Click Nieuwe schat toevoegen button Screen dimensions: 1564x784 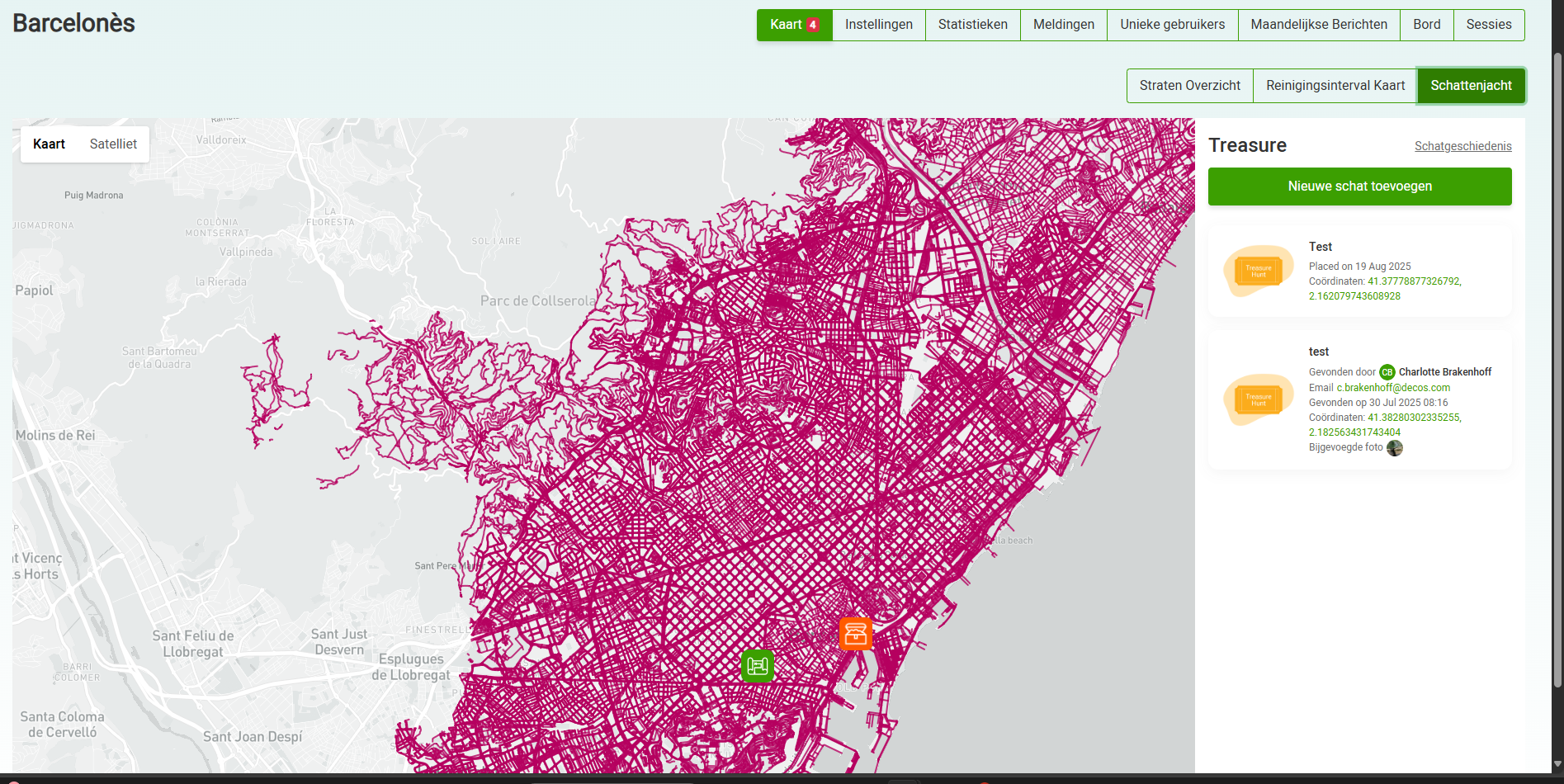pyautogui.click(x=1359, y=187)
